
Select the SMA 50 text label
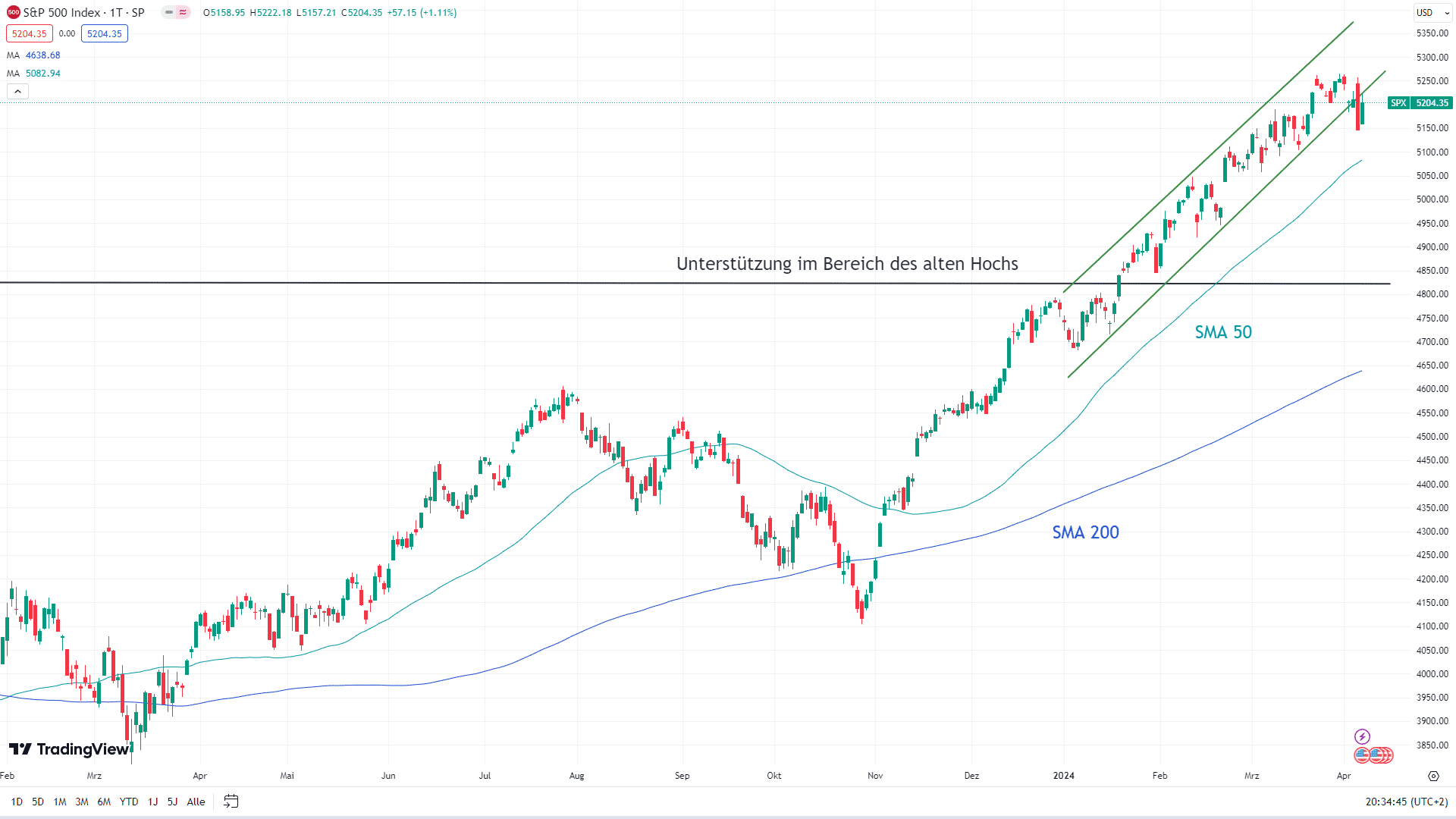coord(1223,332)
